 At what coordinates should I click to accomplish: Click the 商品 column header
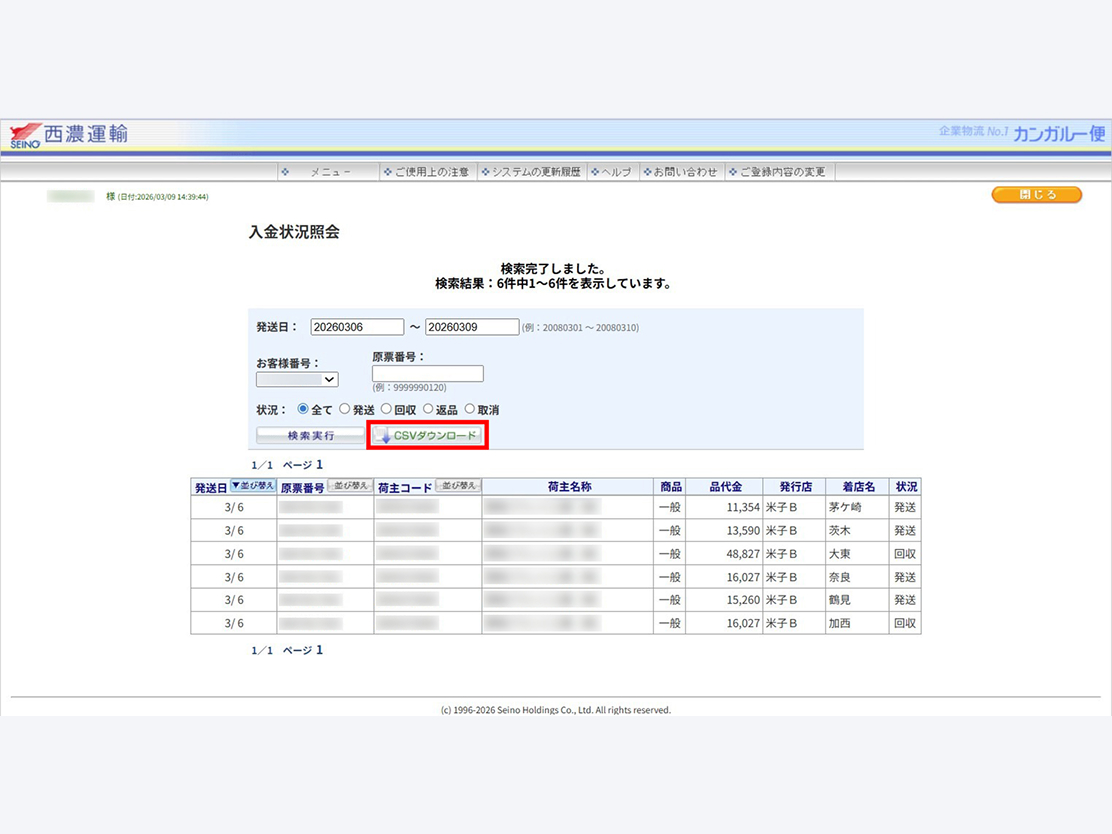point(670,486)
